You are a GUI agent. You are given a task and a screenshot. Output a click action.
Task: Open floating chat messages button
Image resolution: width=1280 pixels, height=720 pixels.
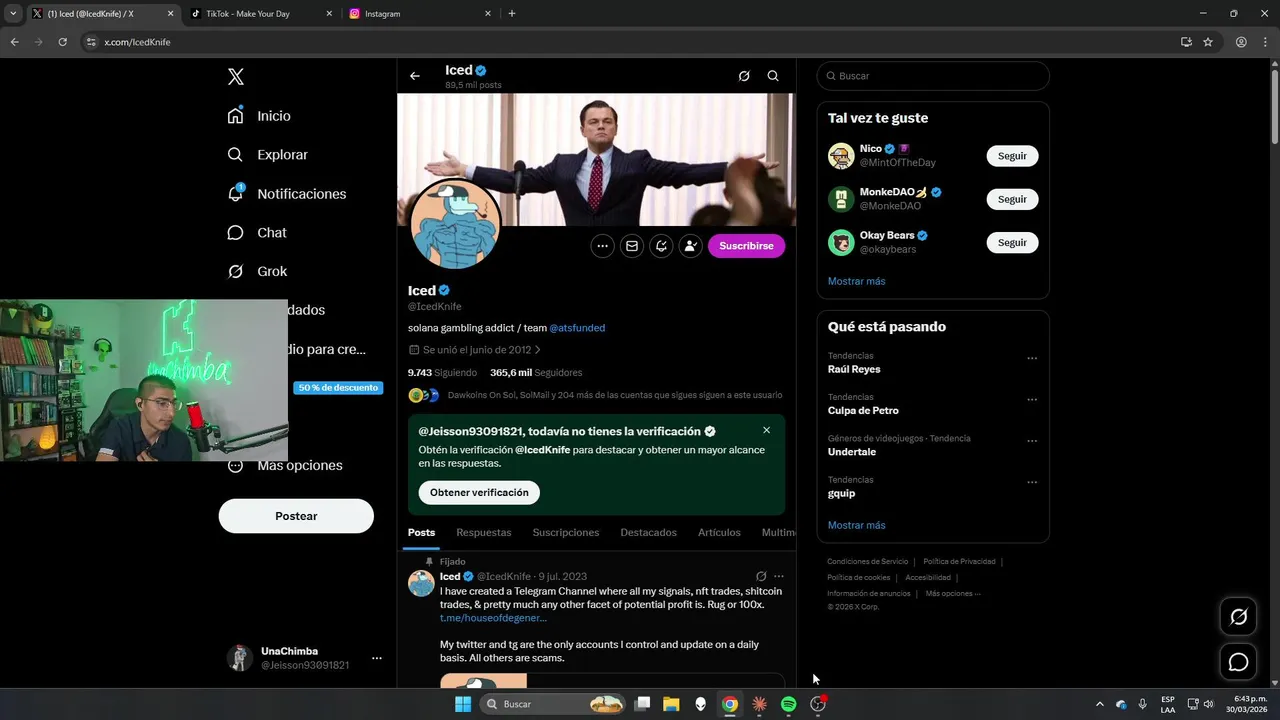[1238, 662]
